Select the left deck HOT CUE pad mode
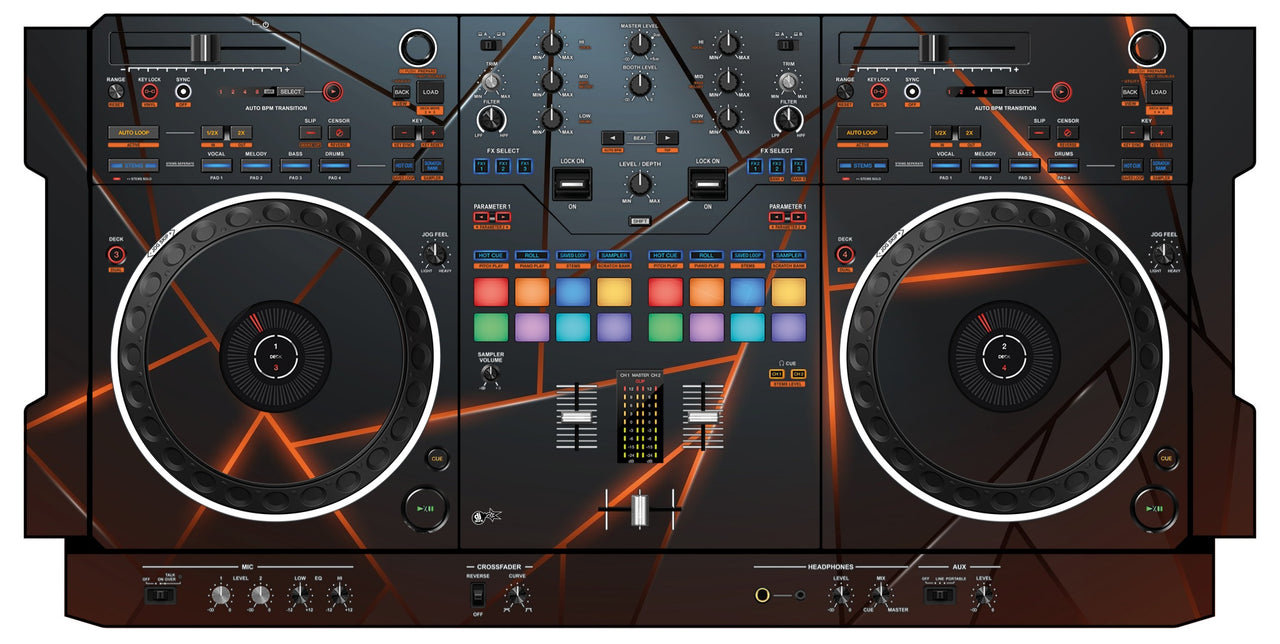 point(490,256)
